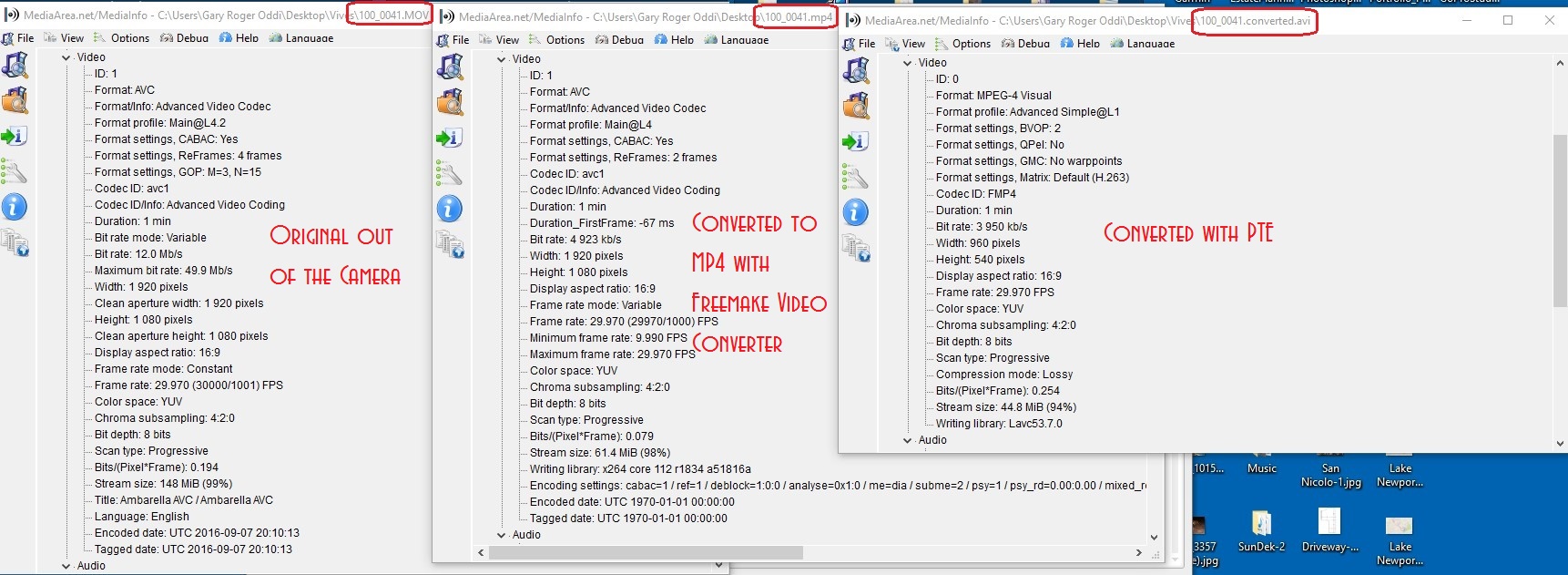Click About info icon in 100_0041.mp4 window
Image resolution: width=1568 pixels, height=575 pixels.
coord(450,209)
